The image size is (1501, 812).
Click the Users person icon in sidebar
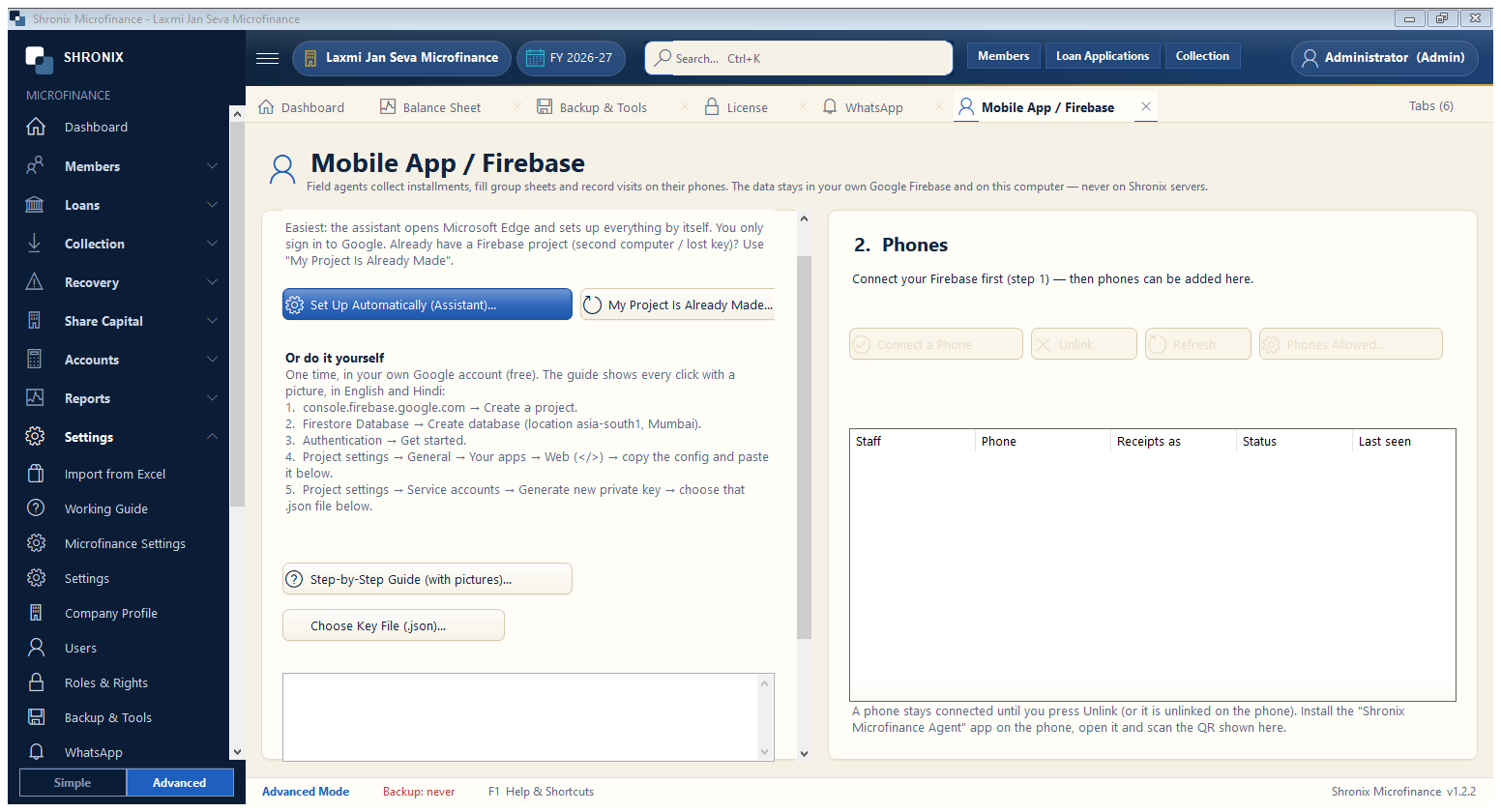click(36, 648)
